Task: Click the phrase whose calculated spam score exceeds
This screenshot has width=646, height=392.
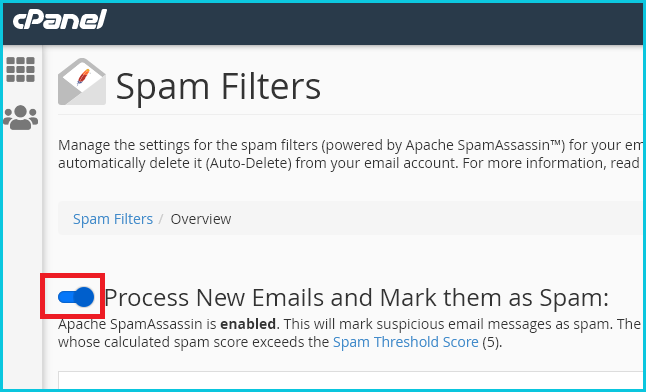Action: (x=193, y=342)
